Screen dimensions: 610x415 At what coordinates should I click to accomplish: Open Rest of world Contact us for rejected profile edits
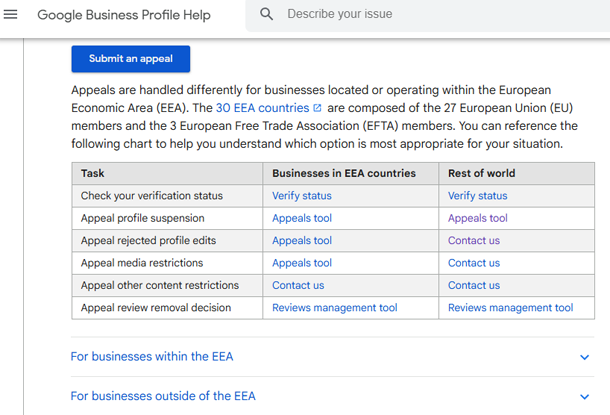[x=474, y=240]
